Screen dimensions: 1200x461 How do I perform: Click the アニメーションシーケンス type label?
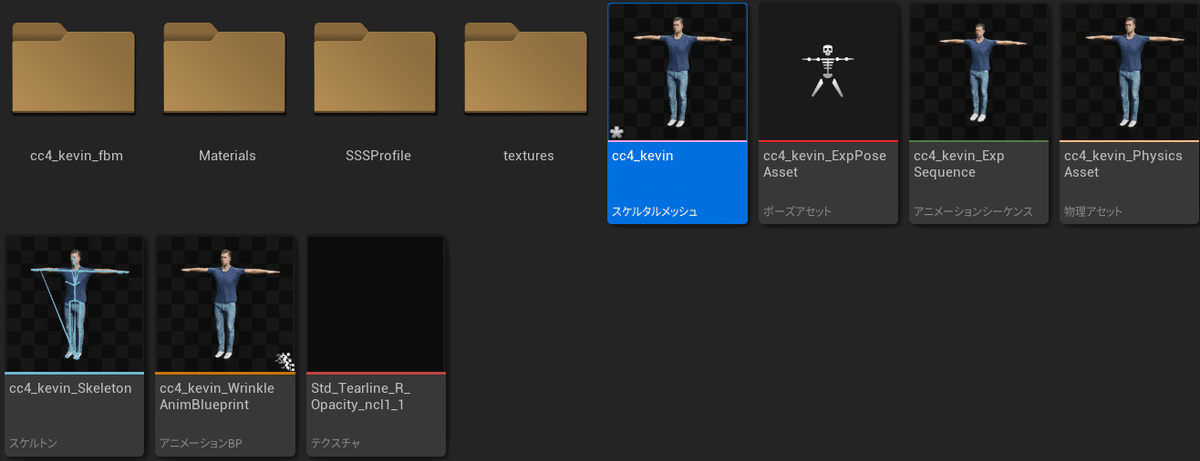pos(973,212)
